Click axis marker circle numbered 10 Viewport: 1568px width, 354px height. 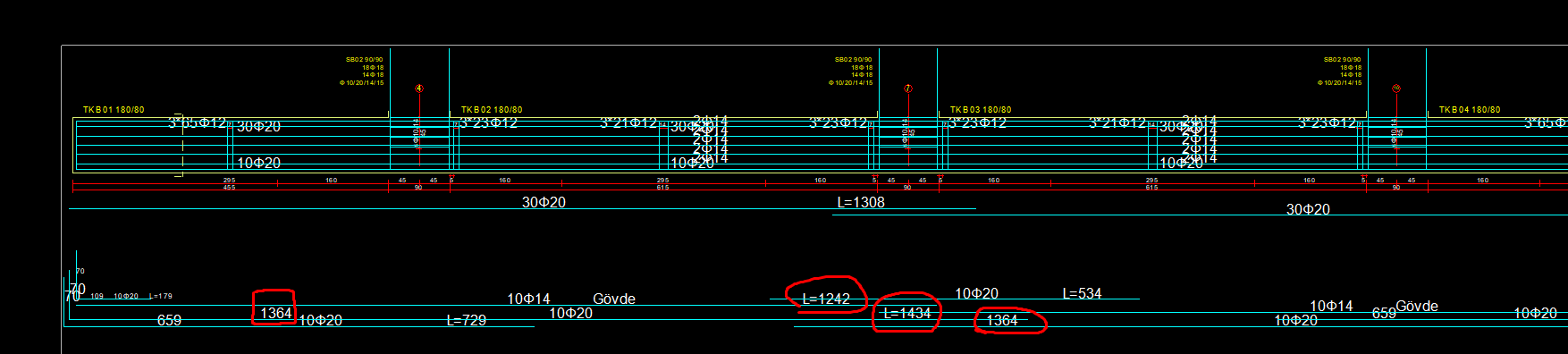click(1396, 88)
